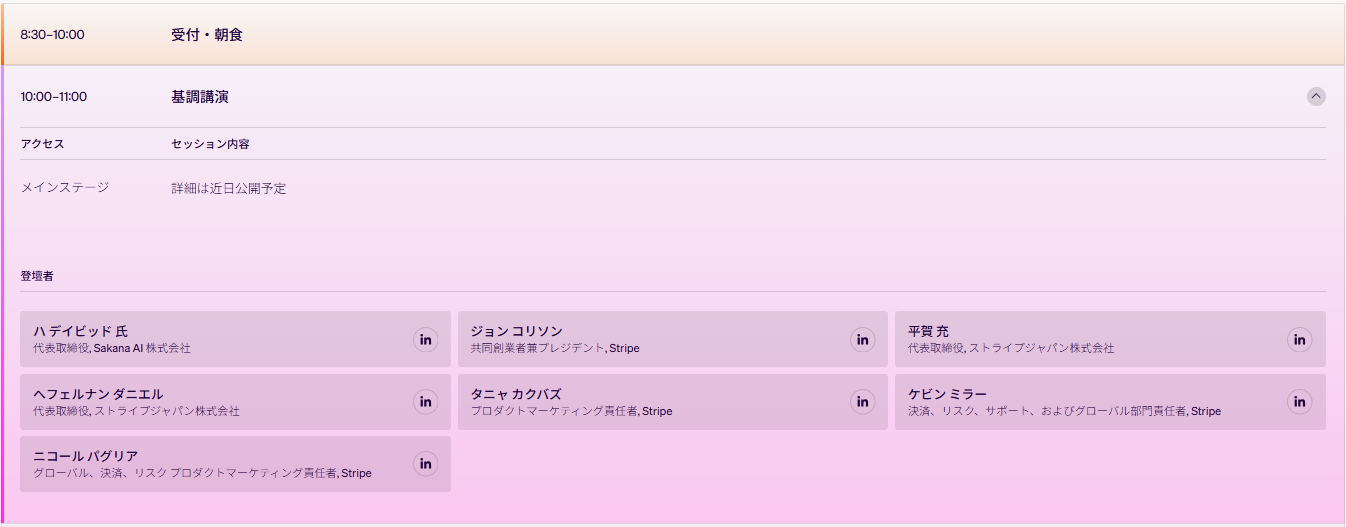Open LinkedIn icon for ニコール パグリア
The height and width of the screenshot is (527, 1346).
coord(426,464)
